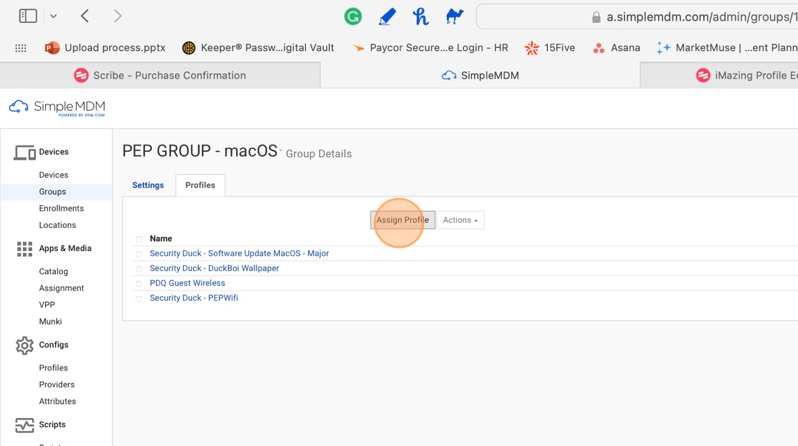Open Attributes in the sidebar
798x446 pixels.
point(57,401)
